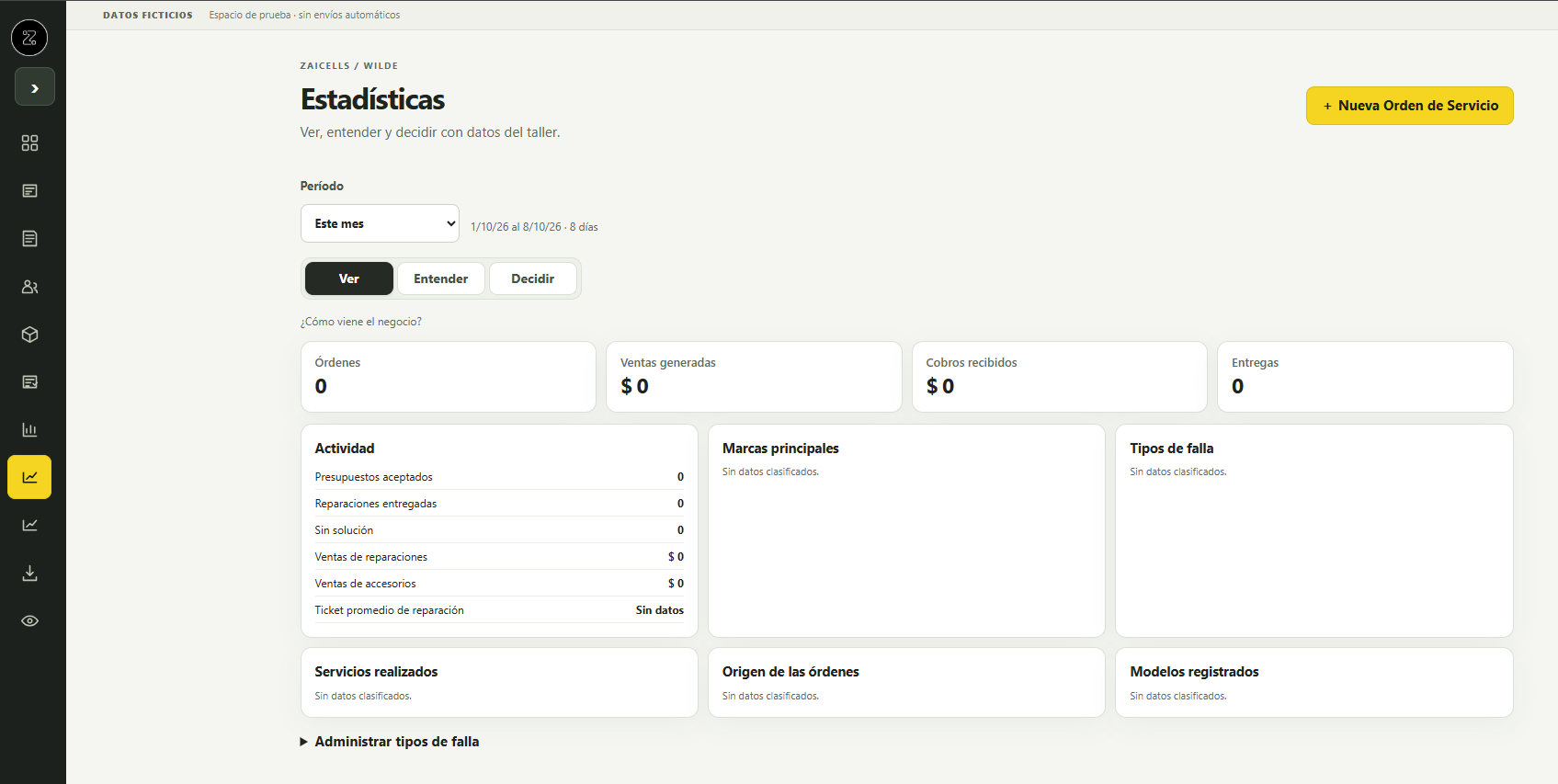This screenshot has width=1558, height=784.
Task: Expand Administrar tipos de falla
Action: [x=390, y=742]
